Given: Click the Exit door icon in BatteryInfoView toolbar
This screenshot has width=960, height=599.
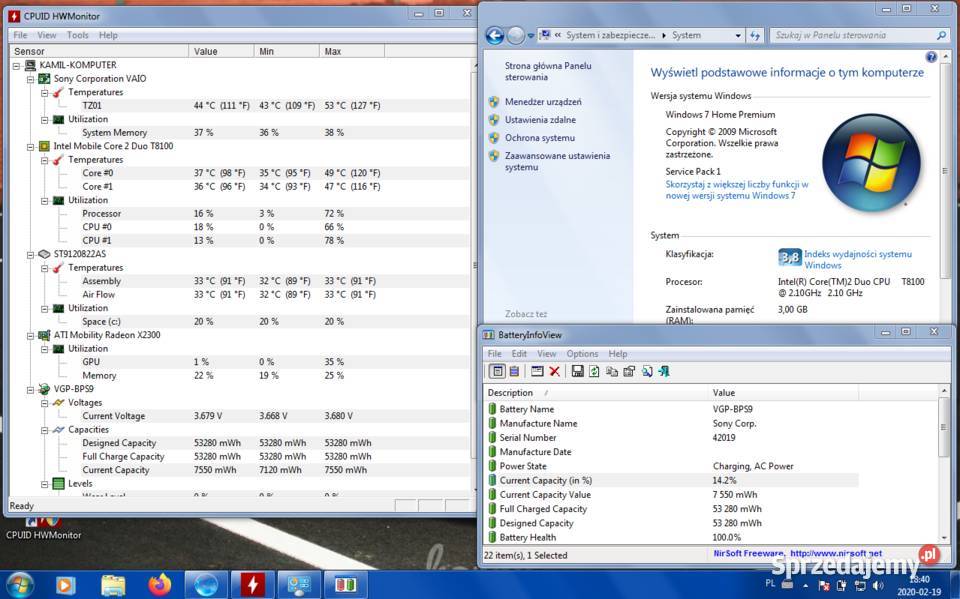Looking at the screenshot, I should pos(664,371).
